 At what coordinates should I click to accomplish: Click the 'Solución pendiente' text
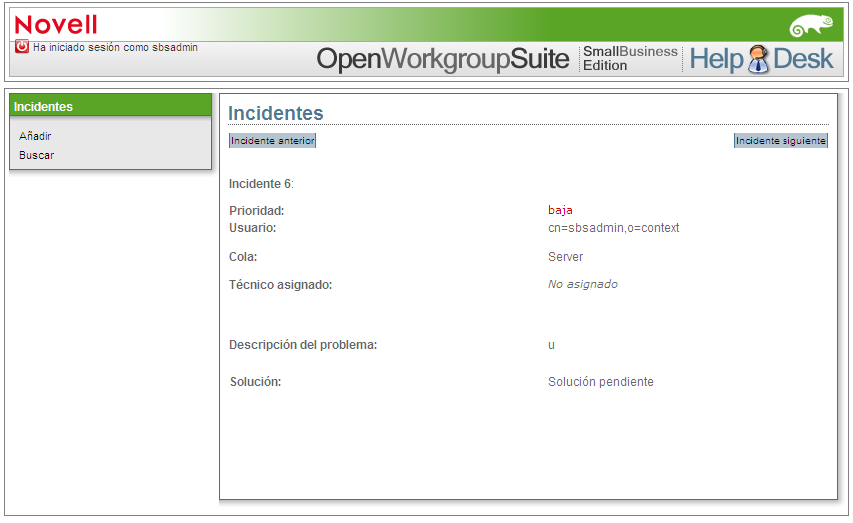pos(601,382)
